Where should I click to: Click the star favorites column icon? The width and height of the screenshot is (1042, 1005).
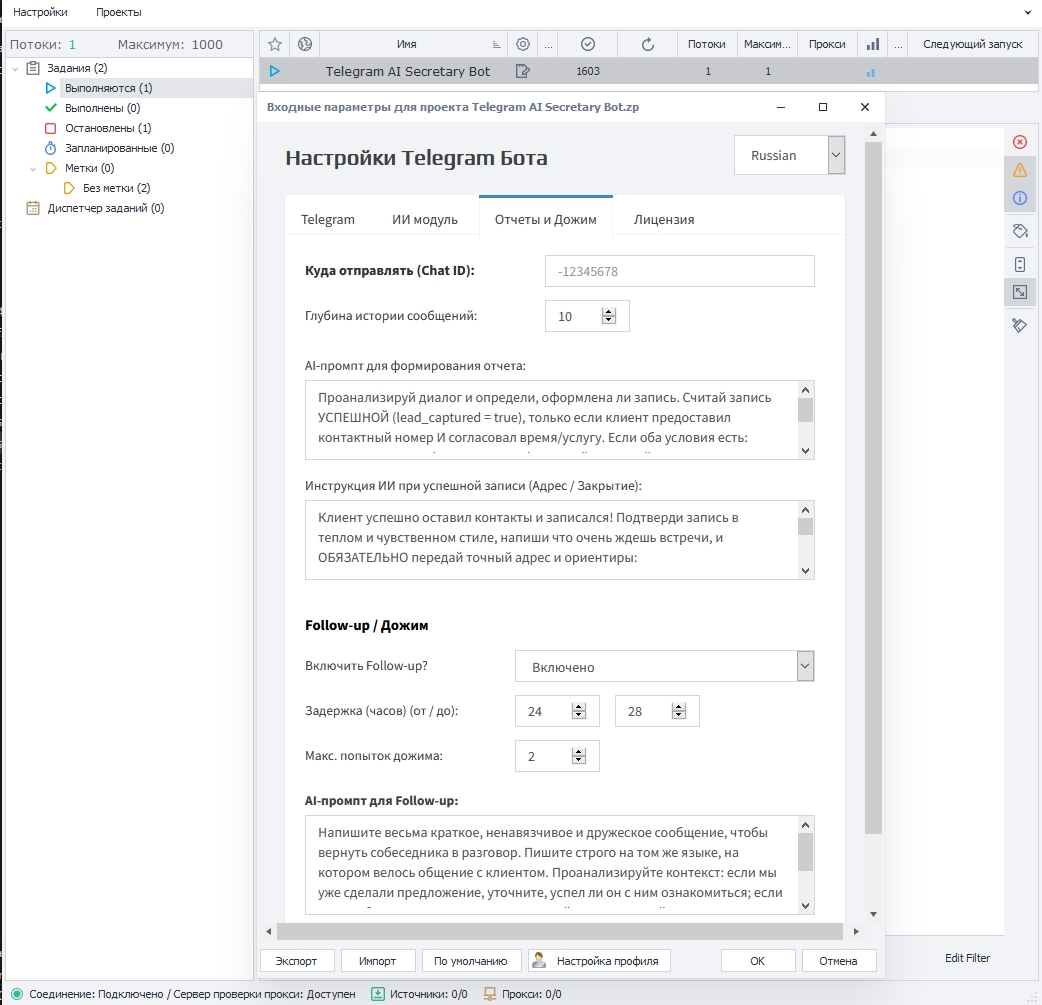275,45
